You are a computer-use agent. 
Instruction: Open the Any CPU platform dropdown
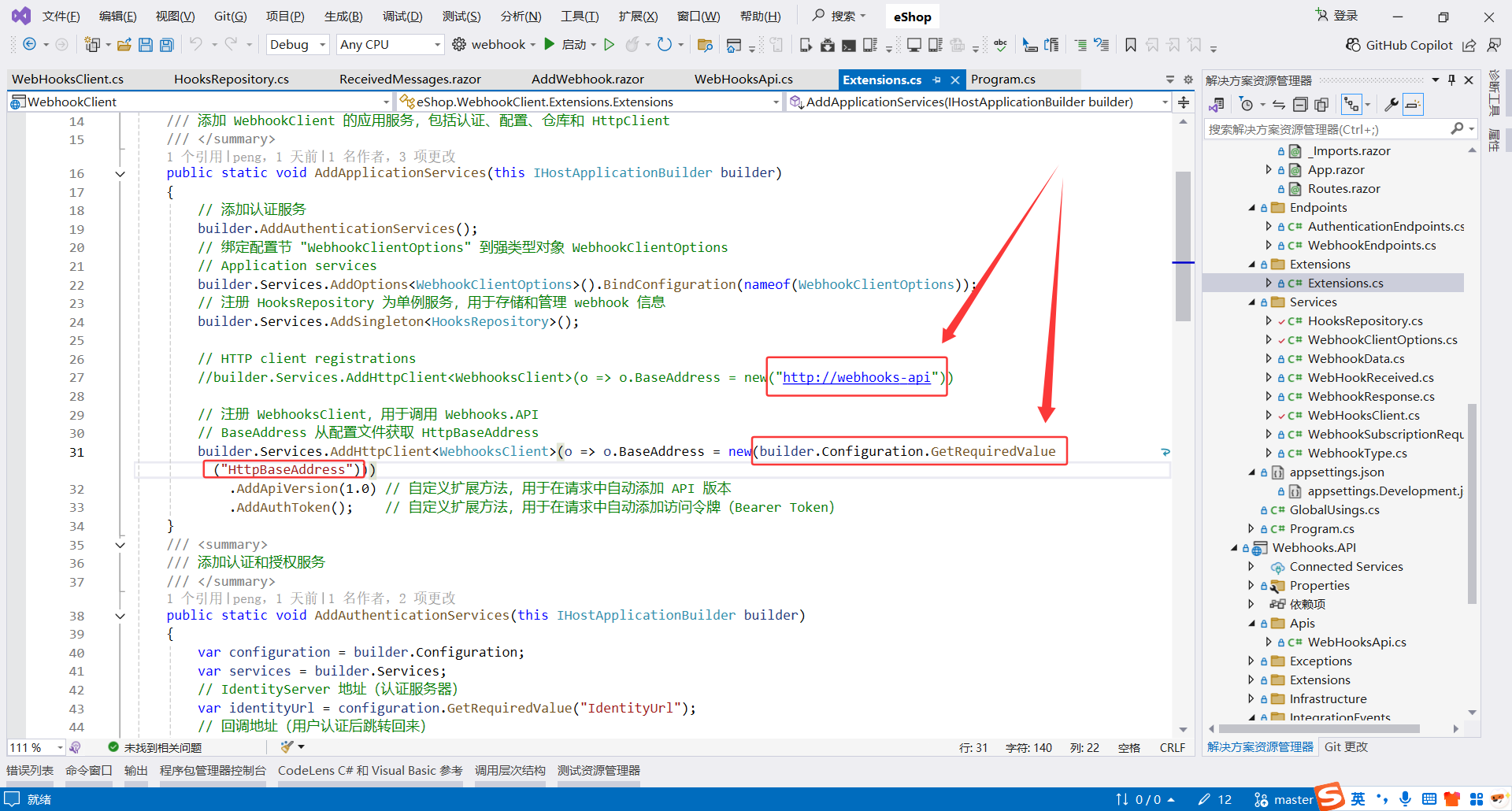click(390, 45)
